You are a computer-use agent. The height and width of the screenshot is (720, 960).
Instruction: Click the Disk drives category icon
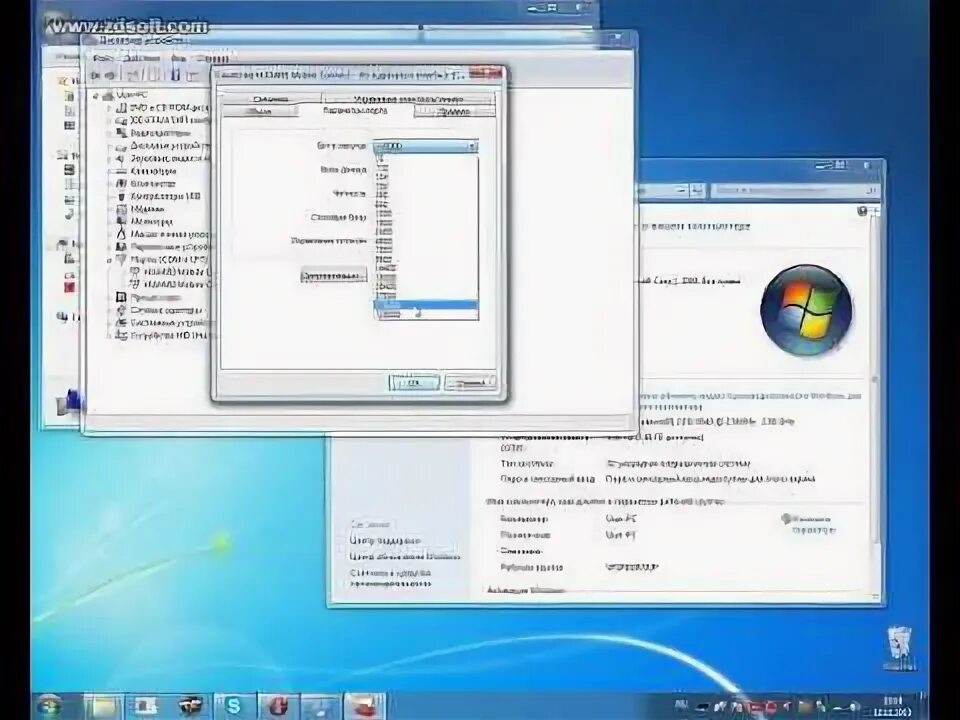(x=121, y=146)
